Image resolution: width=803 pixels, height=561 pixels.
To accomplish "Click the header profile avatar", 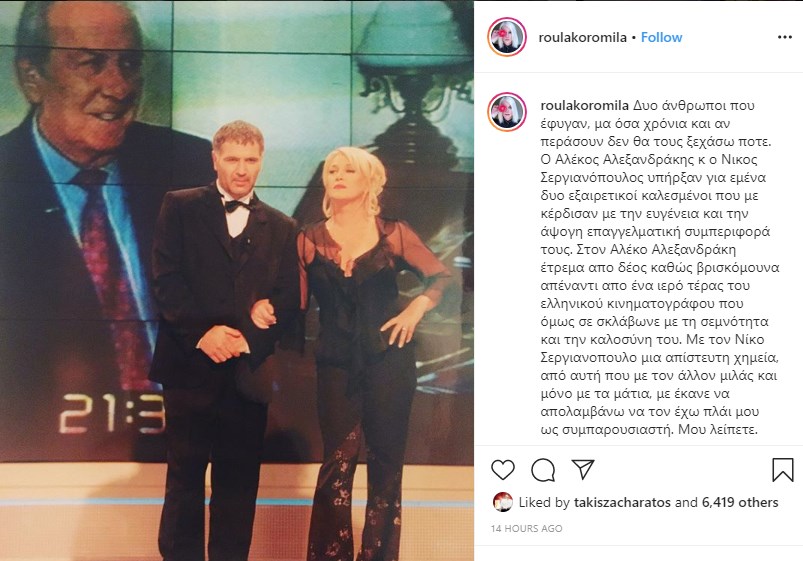I will click(x=507, y=37).
